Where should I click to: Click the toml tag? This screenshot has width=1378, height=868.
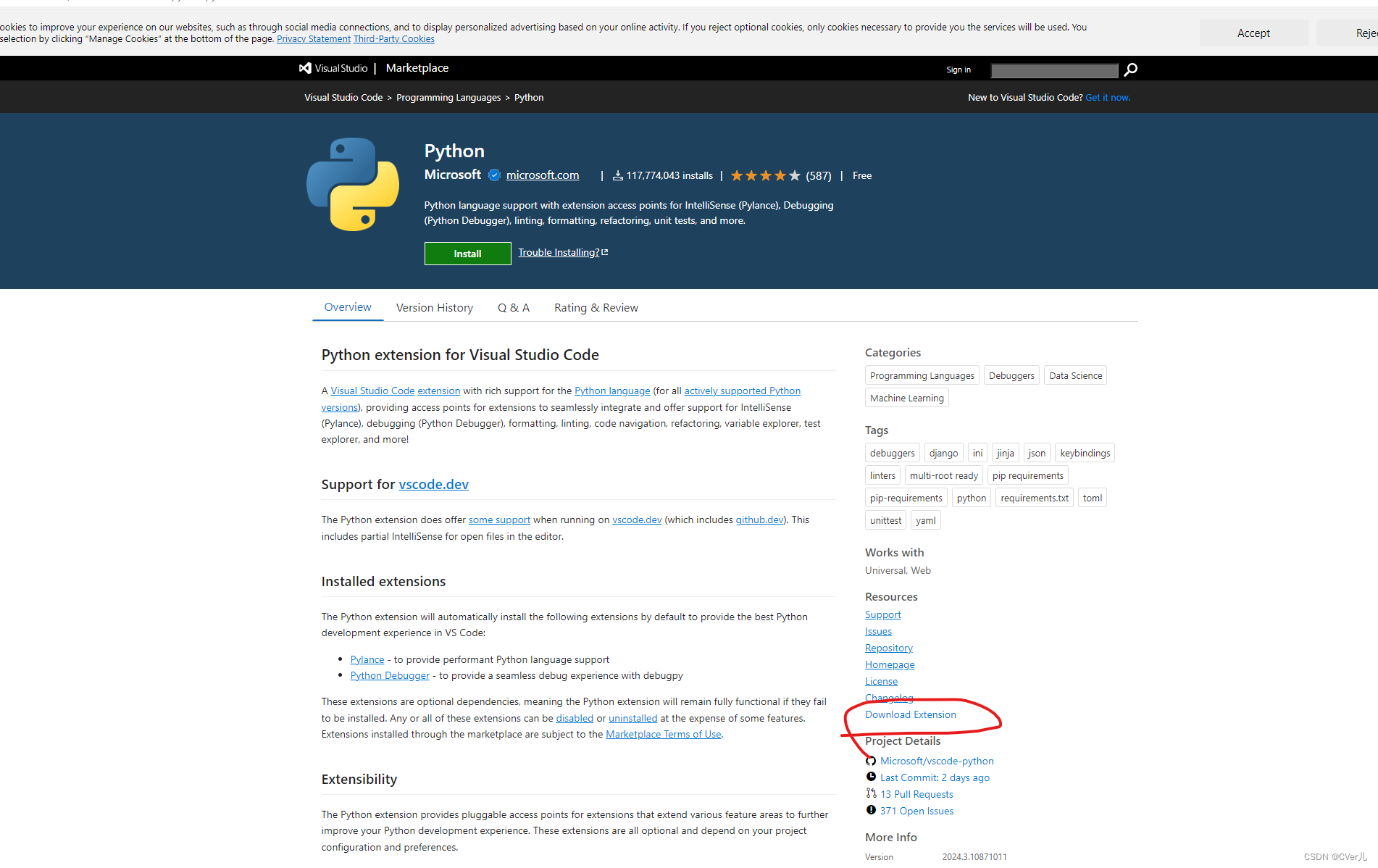click(1093, 498)
